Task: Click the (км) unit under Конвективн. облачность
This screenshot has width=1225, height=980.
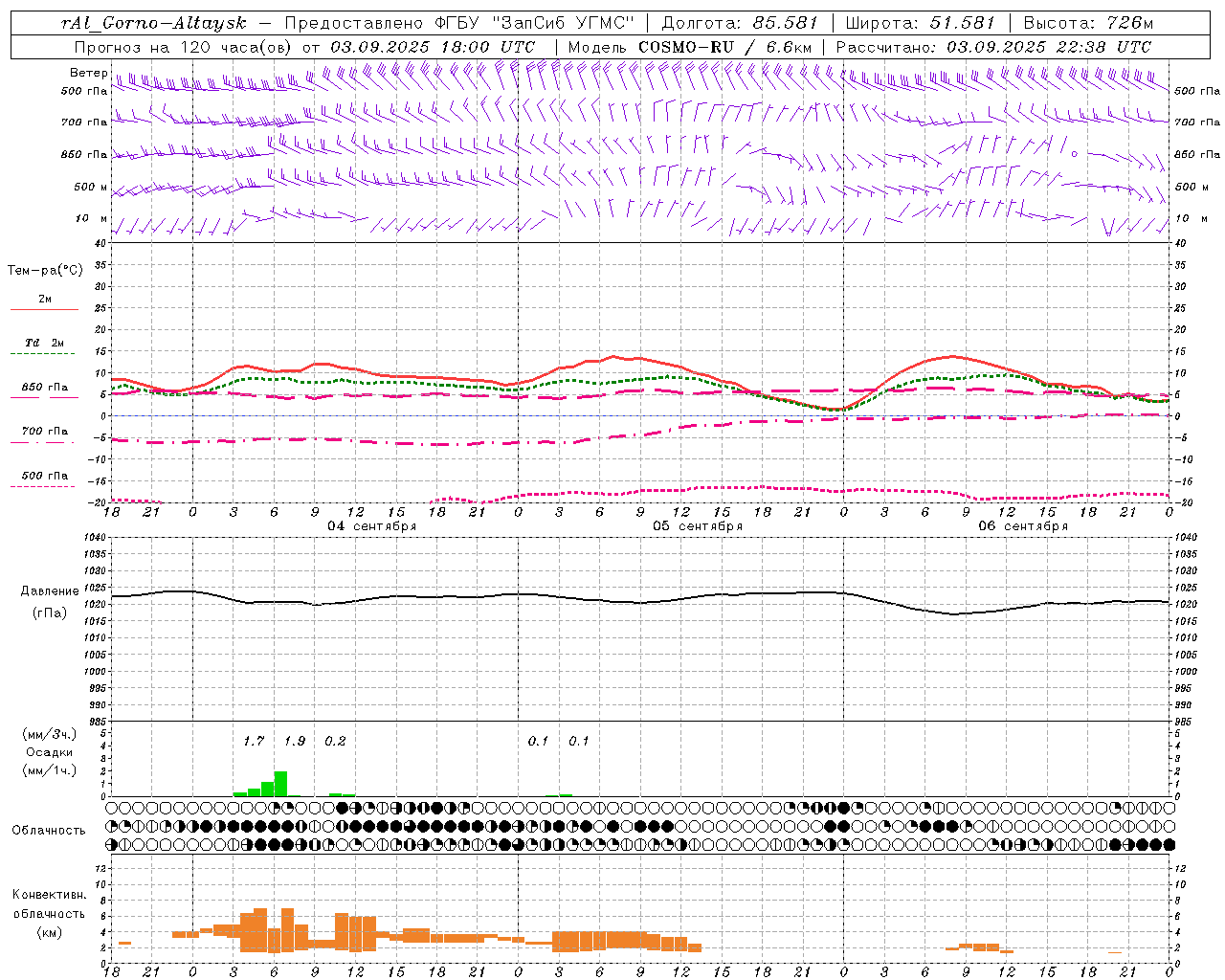Action: tap(49, 932)
